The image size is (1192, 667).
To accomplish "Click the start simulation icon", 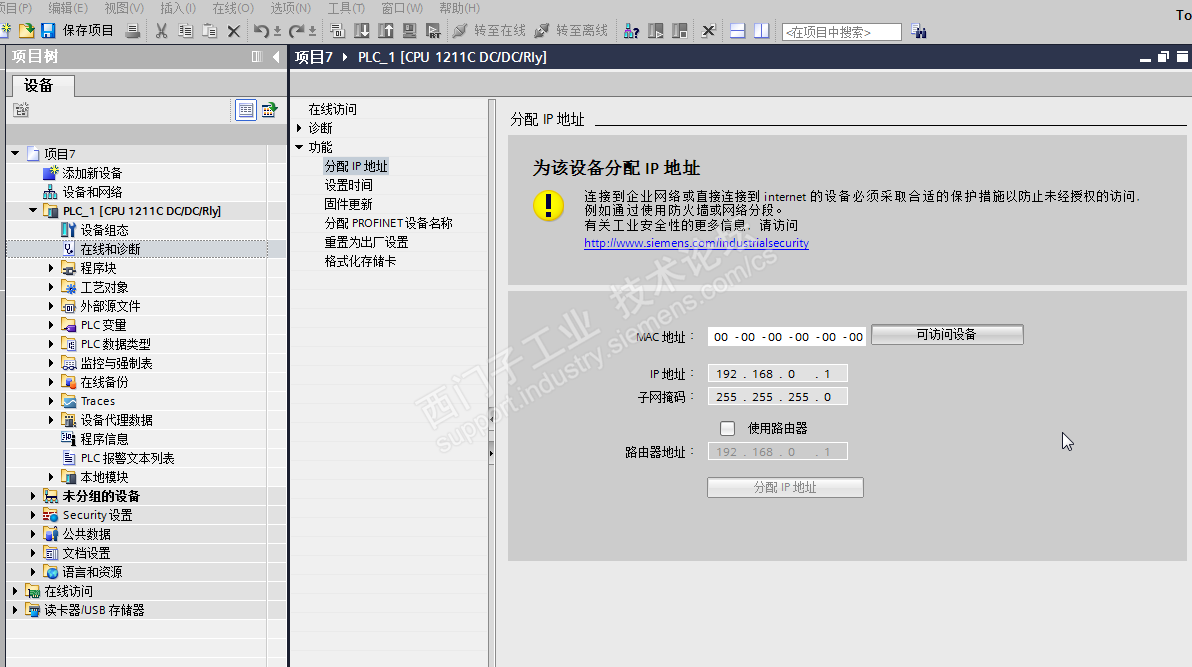I will [410, 31].
